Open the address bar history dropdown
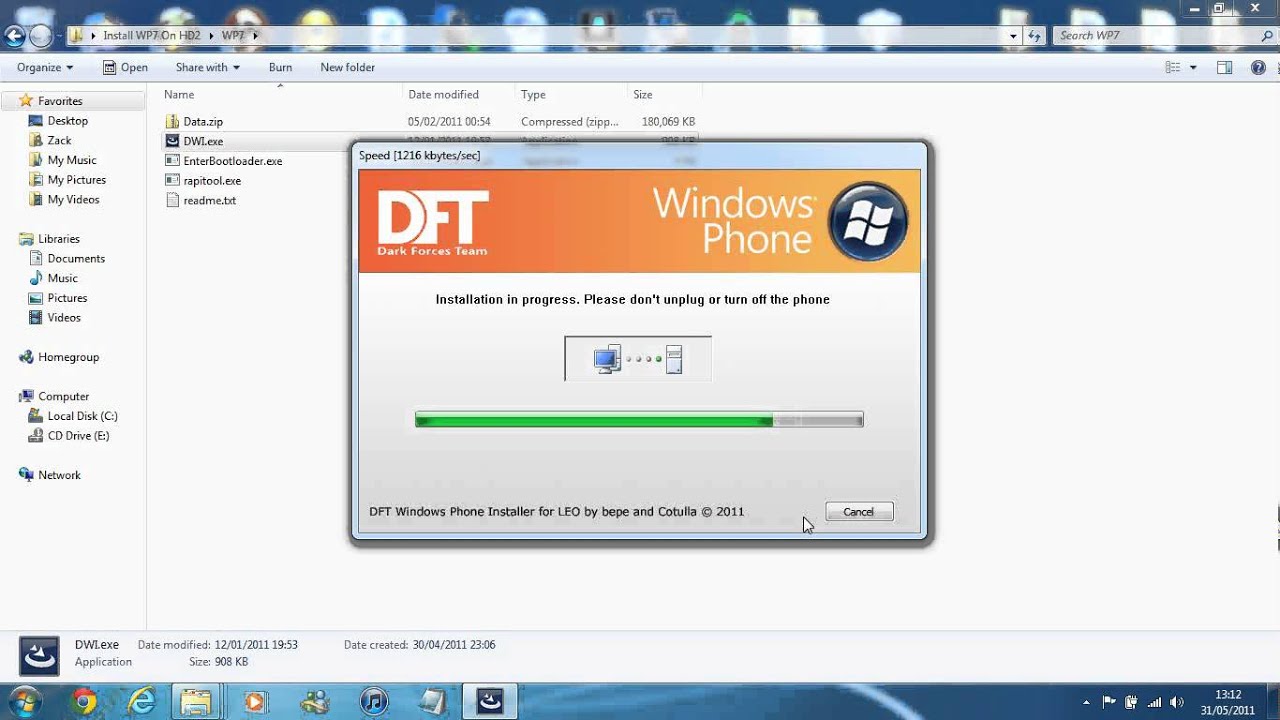Viewport: 1280px width, 720px height. [x=1013, y=35]
